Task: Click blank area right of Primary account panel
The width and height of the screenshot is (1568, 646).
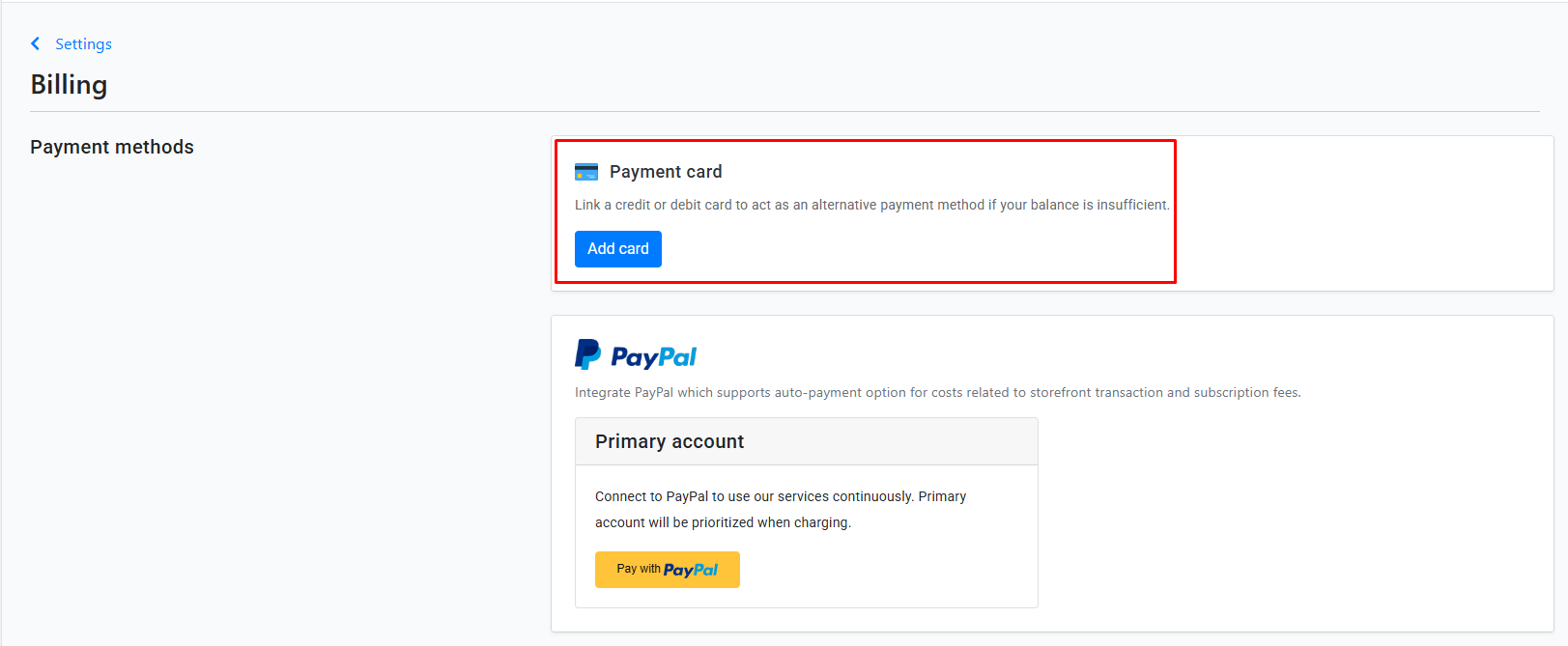Action: click(1295, 513)
